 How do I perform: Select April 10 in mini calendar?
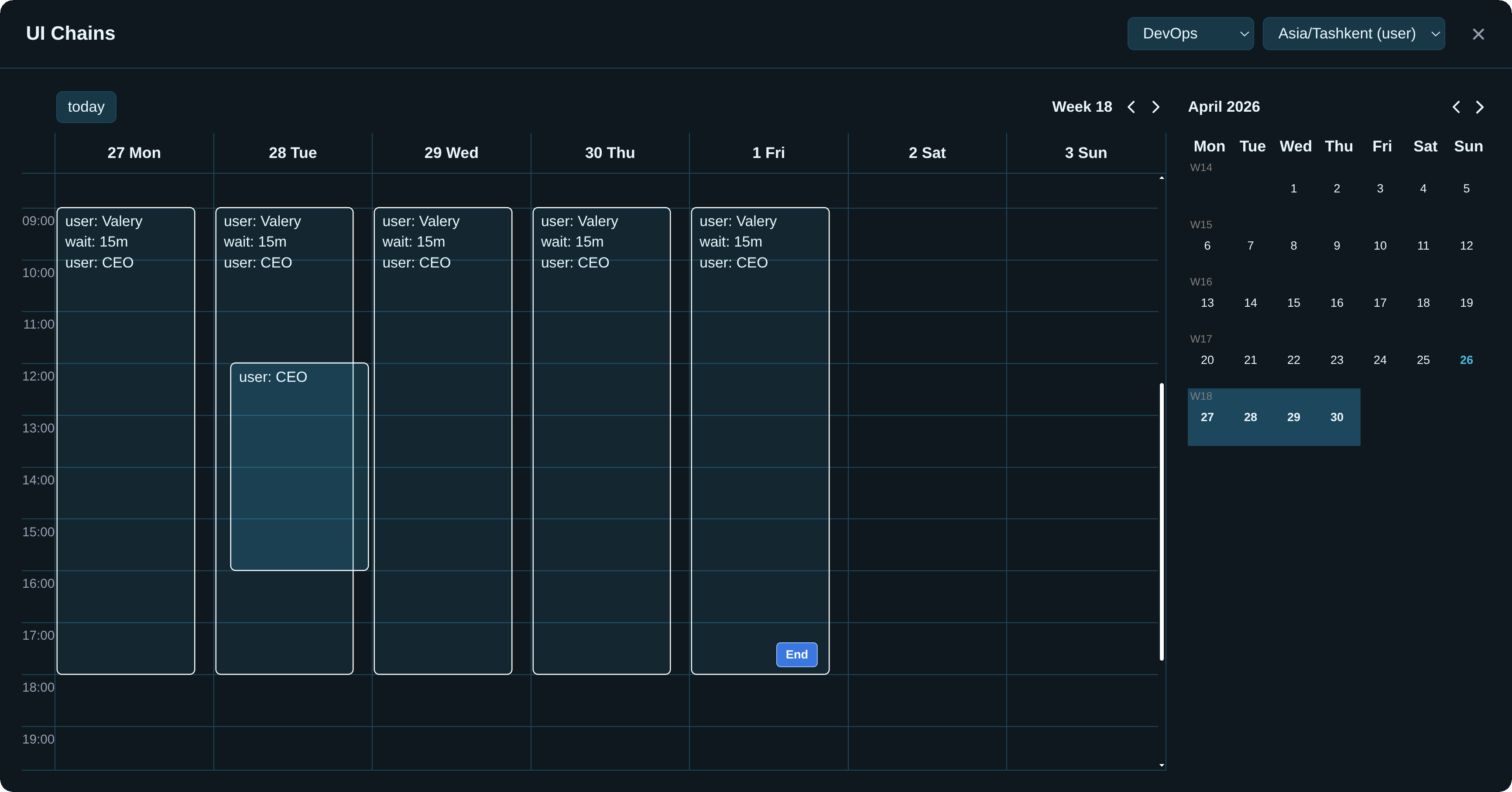[1380, 245]
